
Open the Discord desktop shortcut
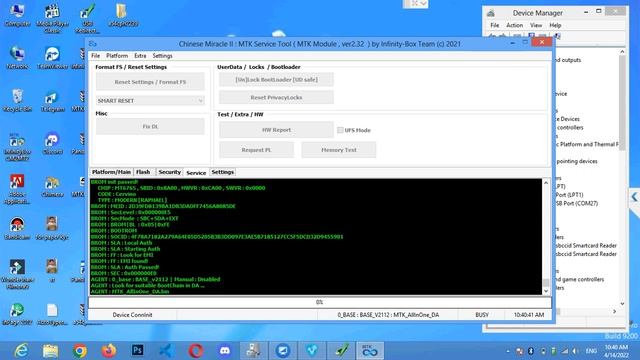(x=52, y=143)
